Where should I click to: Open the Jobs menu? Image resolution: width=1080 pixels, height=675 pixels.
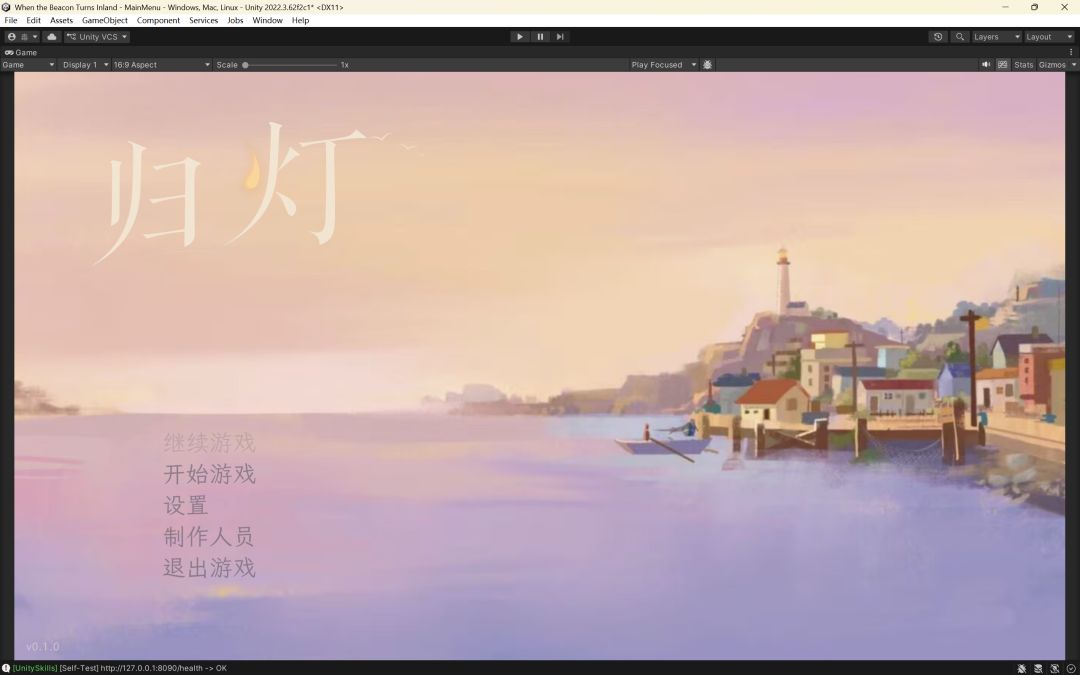[x=236, y=21]
